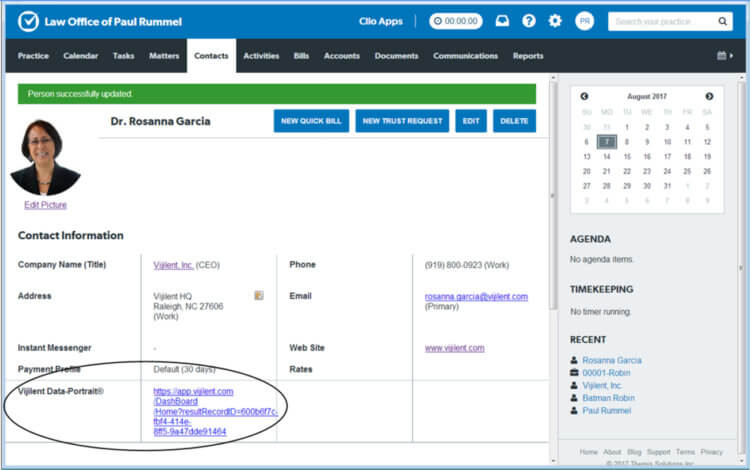The image size is (750, 470).
Task: Open the Matters tab
Action: 164,56
